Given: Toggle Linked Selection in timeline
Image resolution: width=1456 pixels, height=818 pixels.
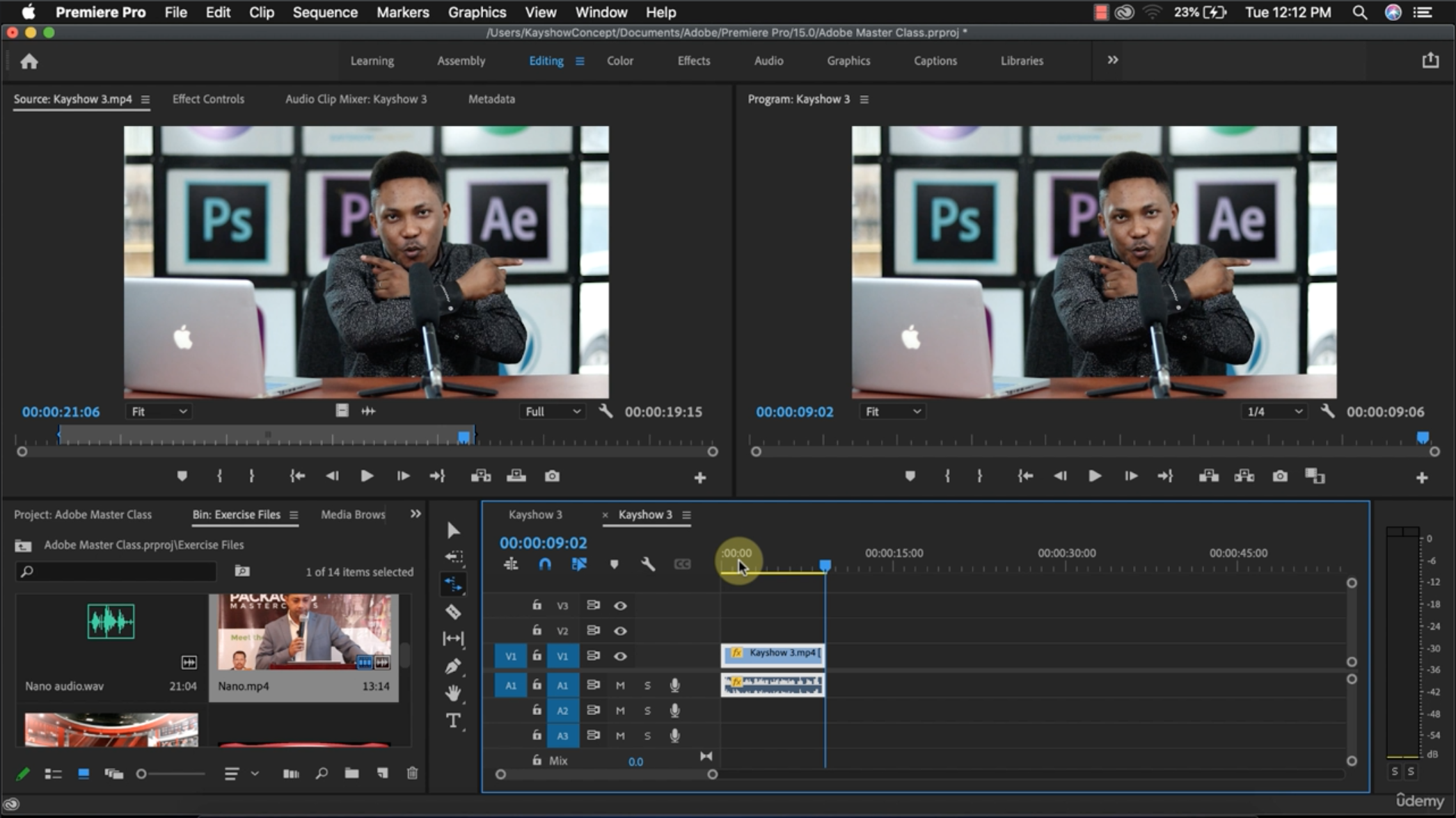Looking at the screenshot, I should (x=579, y=564).
